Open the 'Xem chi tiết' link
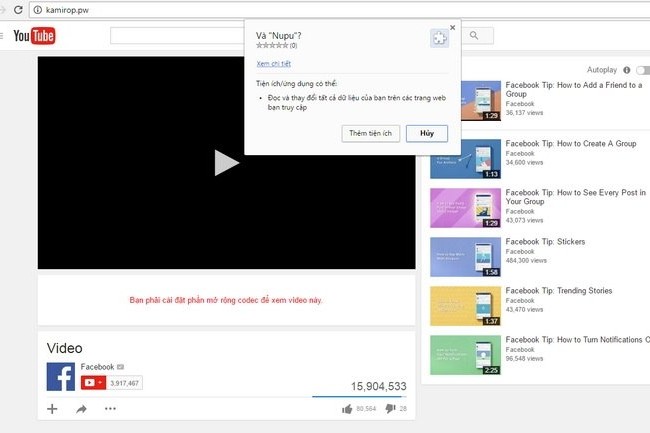The width and height of the screenshot is (650, 433). pos(274,63)
